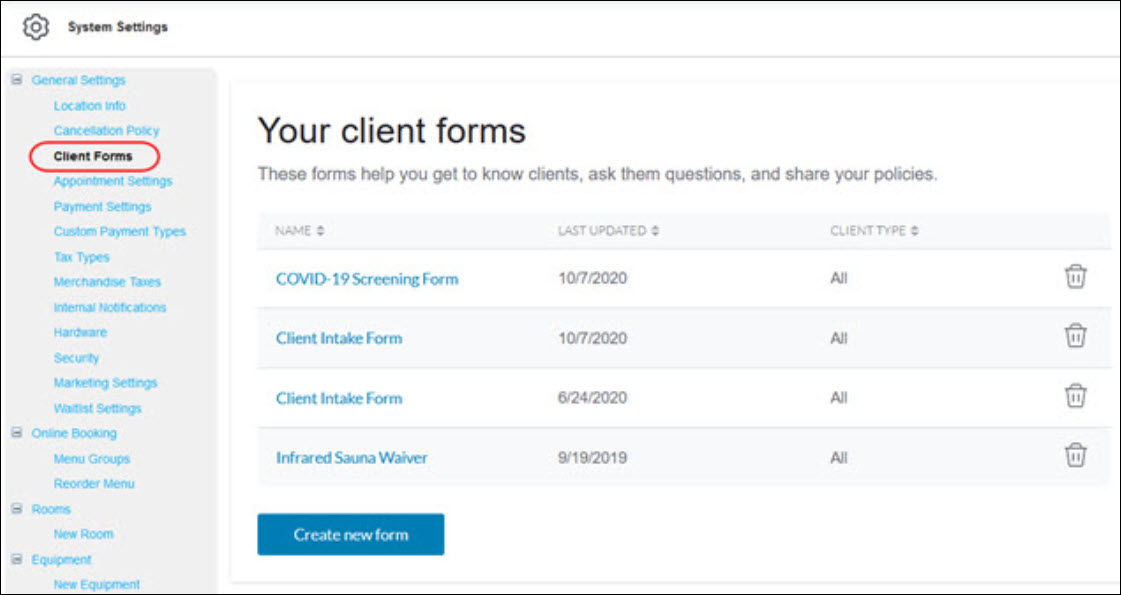Viewport: 1121px width, 595px height.
Task: Open the New Room page
Action: pyautogui.click(x=83, y=534)
